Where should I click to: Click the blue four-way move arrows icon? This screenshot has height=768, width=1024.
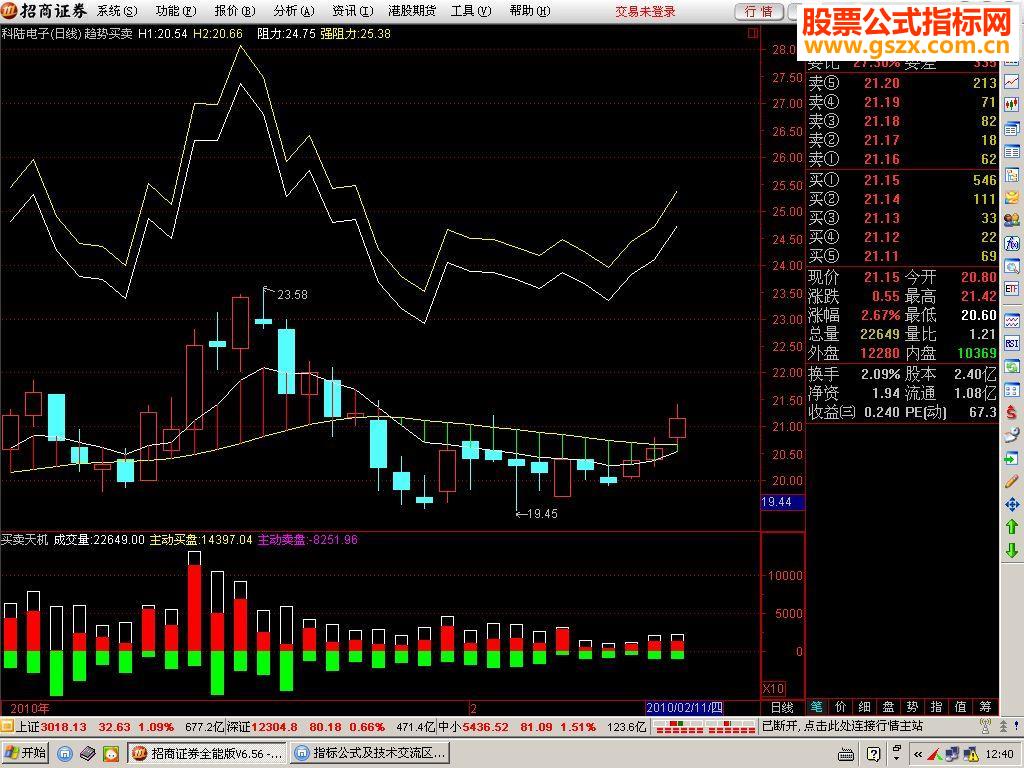(1012, 504)
